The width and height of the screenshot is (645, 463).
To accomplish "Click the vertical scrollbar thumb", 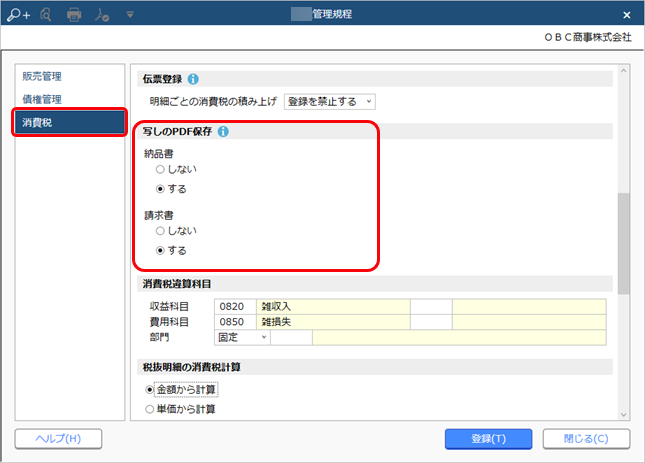I will tap(624, 243).
